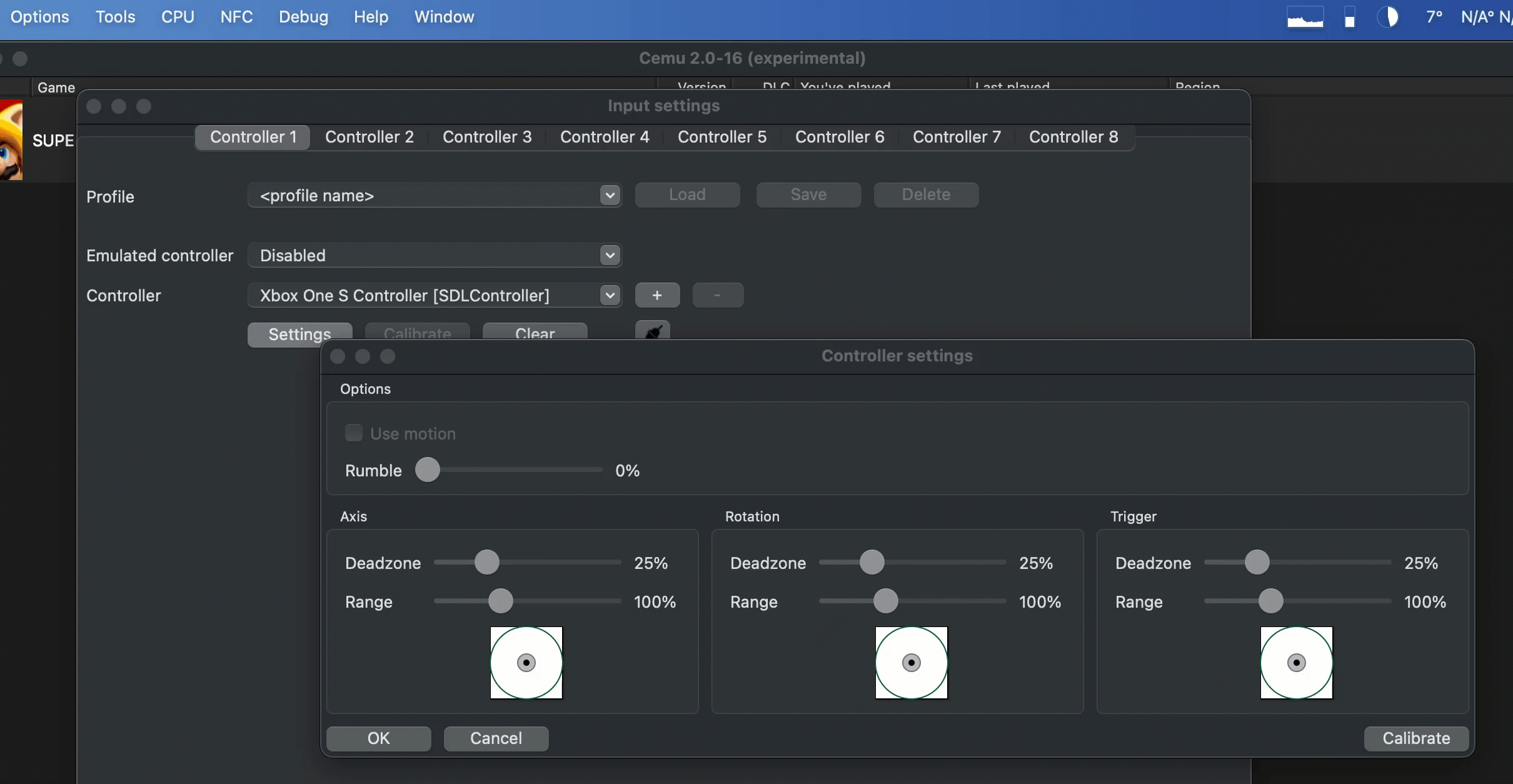
Task: Click the half-circle status icon in the menu bar
Action: pyautogui.click(x=1388, y=17)
